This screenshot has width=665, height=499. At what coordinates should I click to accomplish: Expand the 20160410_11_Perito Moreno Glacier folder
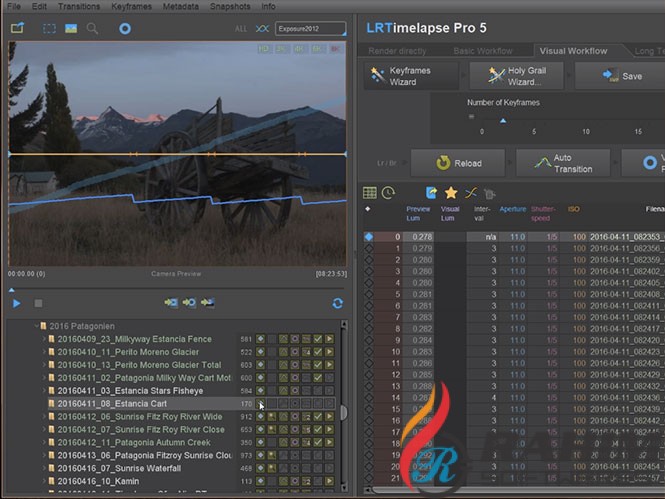click(45, 352)
